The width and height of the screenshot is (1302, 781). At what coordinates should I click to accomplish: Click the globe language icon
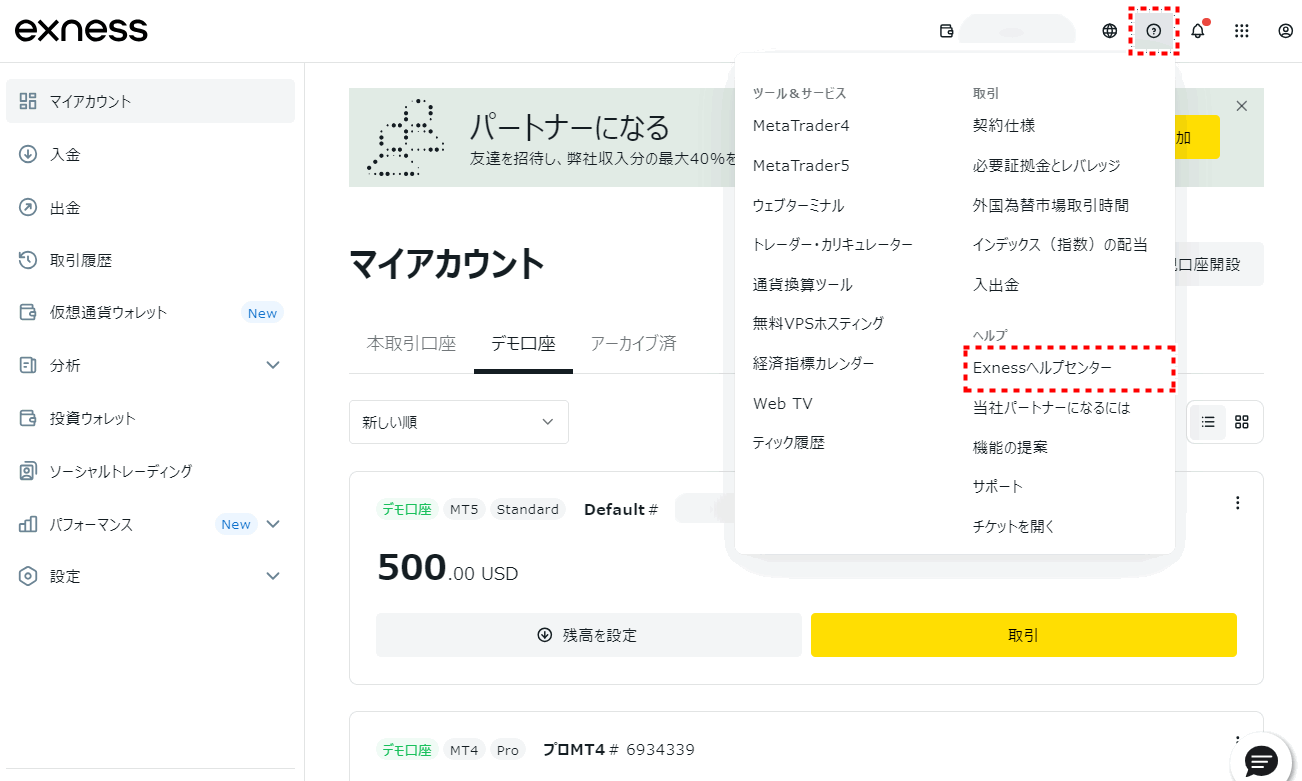[1109, 30]
